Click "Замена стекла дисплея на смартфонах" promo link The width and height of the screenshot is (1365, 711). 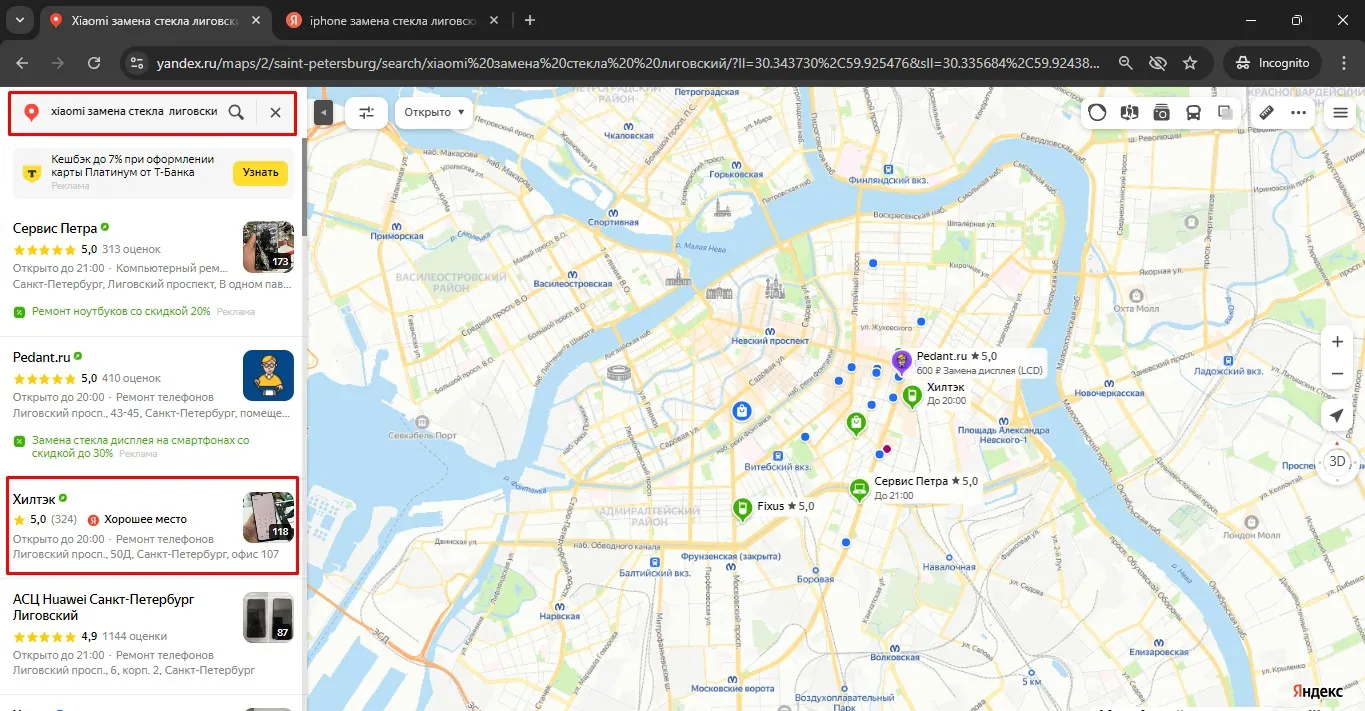click(x=140, y=447)
